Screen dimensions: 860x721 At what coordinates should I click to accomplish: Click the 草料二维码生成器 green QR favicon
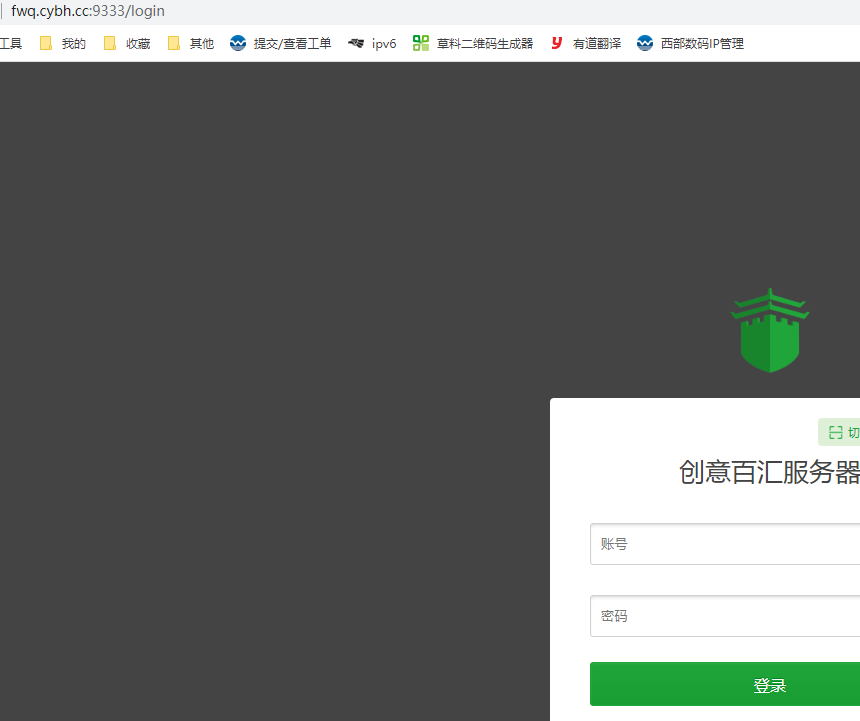(421, 43)
